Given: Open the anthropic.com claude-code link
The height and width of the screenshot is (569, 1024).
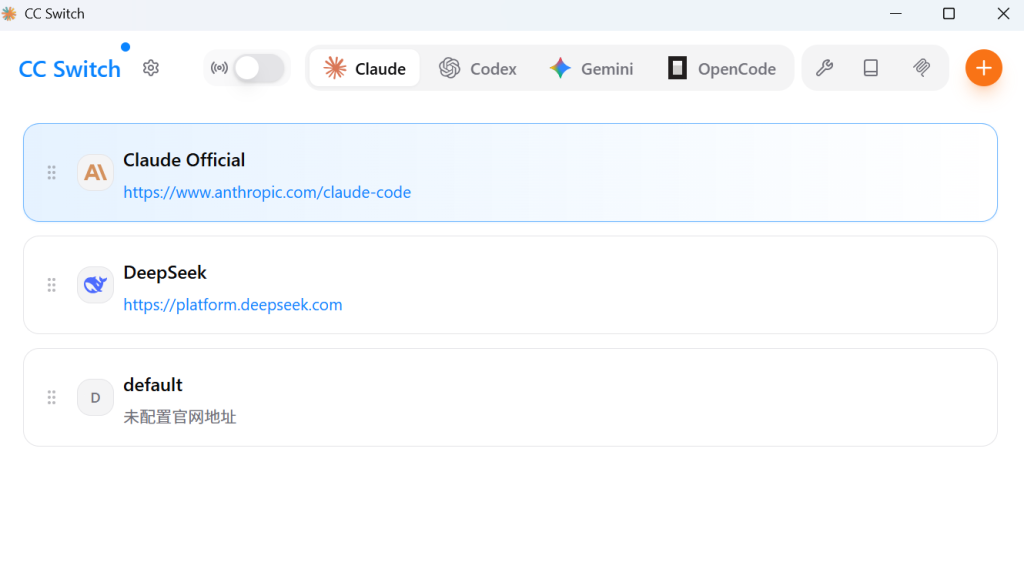Looking at the screenshot, I should point(267,192).
